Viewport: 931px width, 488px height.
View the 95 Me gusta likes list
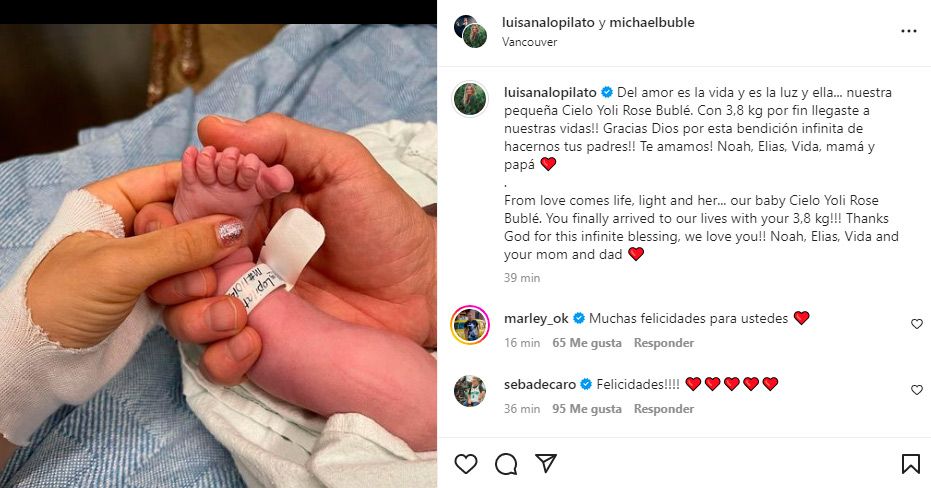[587, 409]
